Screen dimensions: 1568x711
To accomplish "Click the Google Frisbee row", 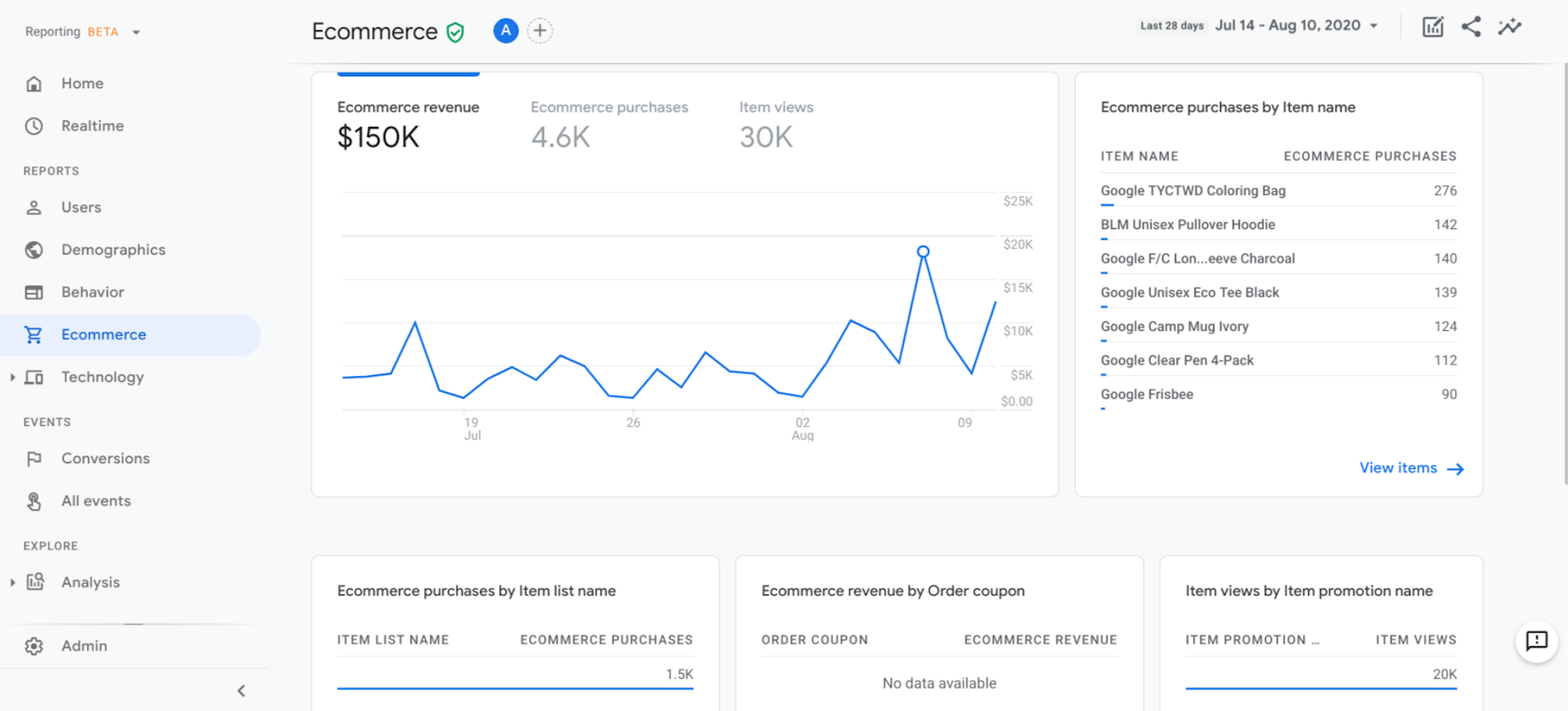I will click(x=1279, y=395).
